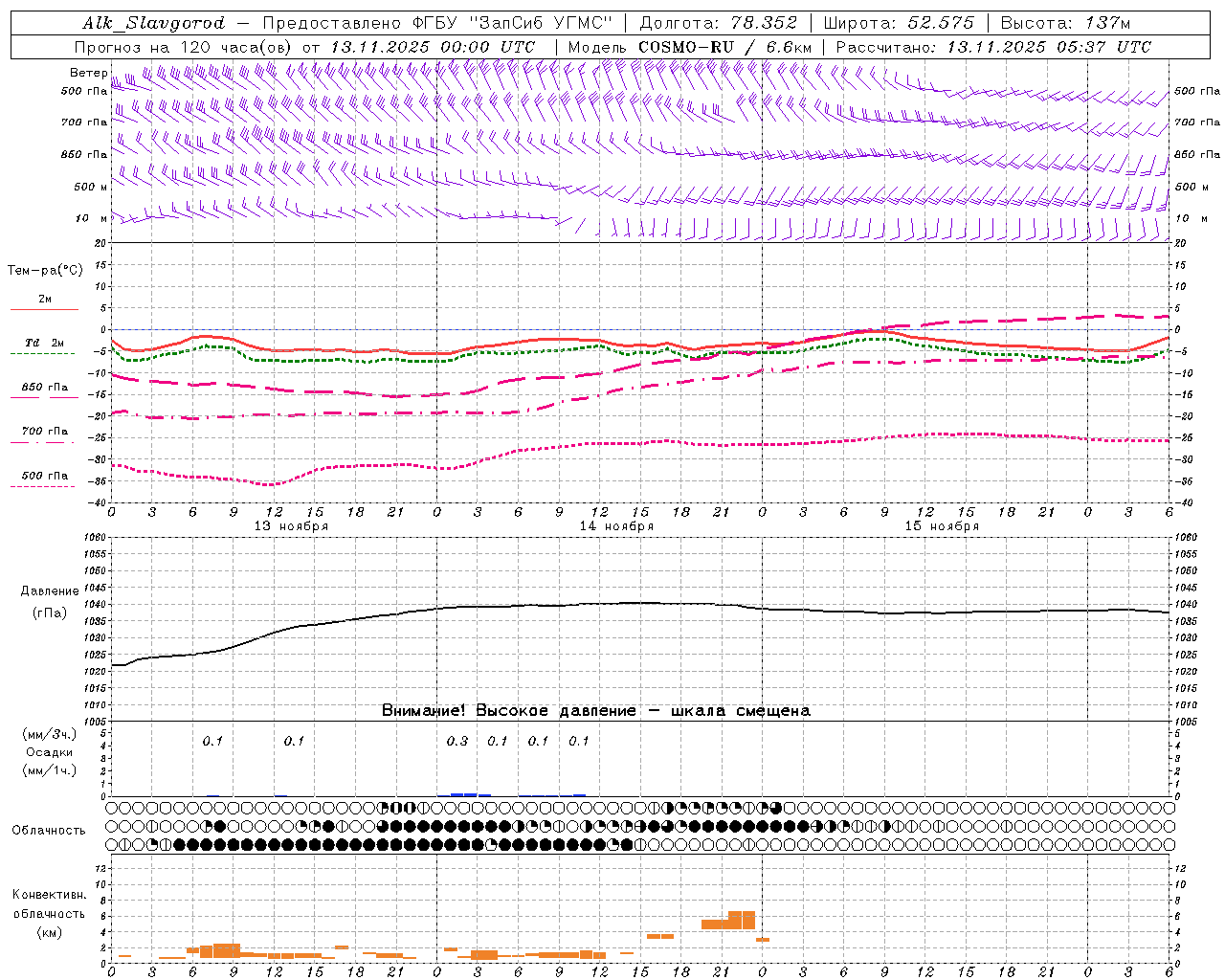Click the 850 гПа temperature legend entry
Screen dimensions: 1225x980
(x=45, y=388)
